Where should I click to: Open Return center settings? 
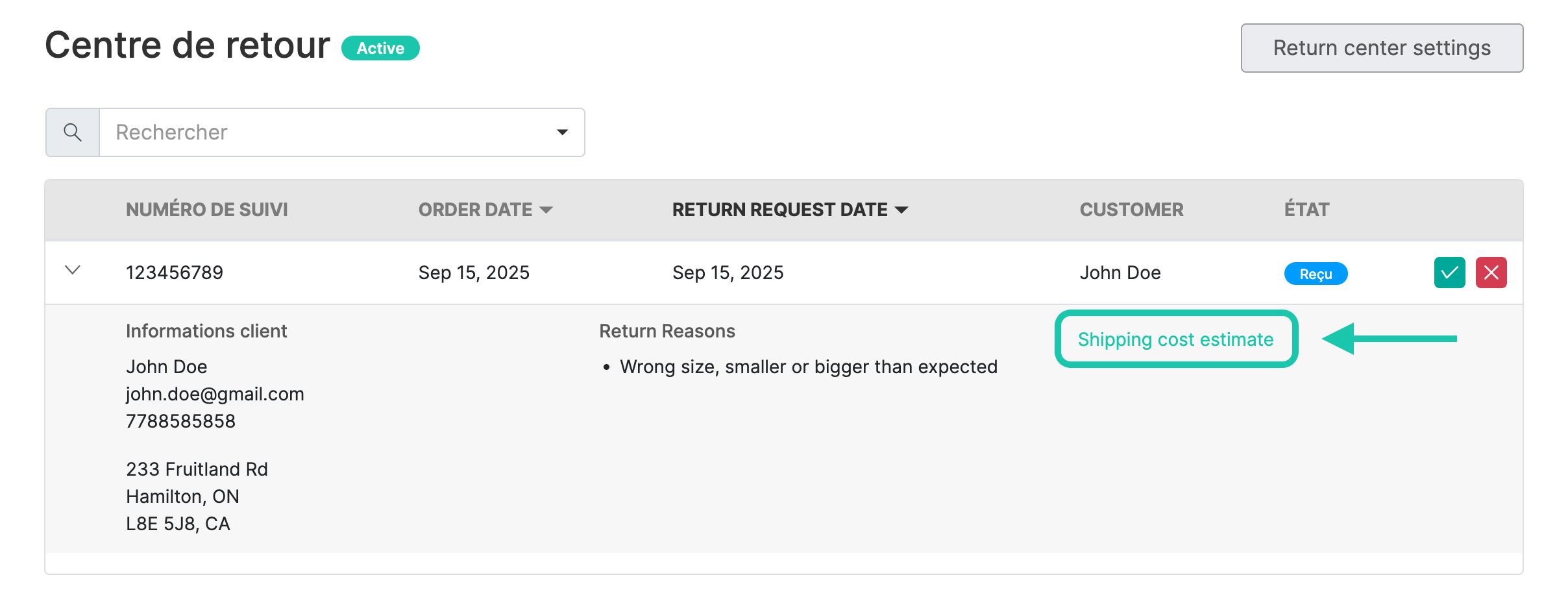pyautogui.click(x=1382, y=48)
